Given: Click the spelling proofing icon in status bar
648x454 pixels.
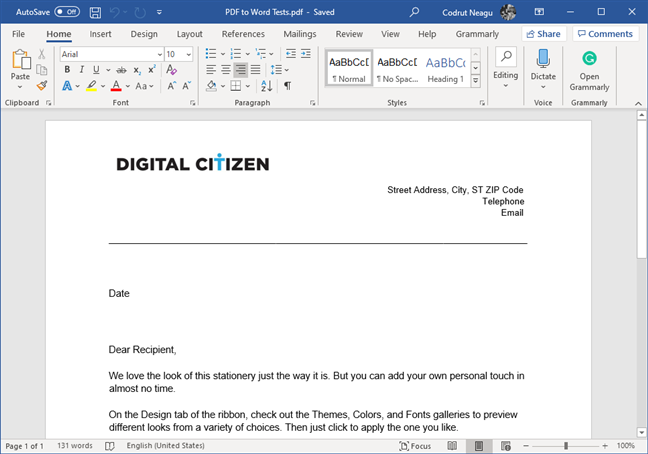Looking at the screenshot, I should [110, 446].
